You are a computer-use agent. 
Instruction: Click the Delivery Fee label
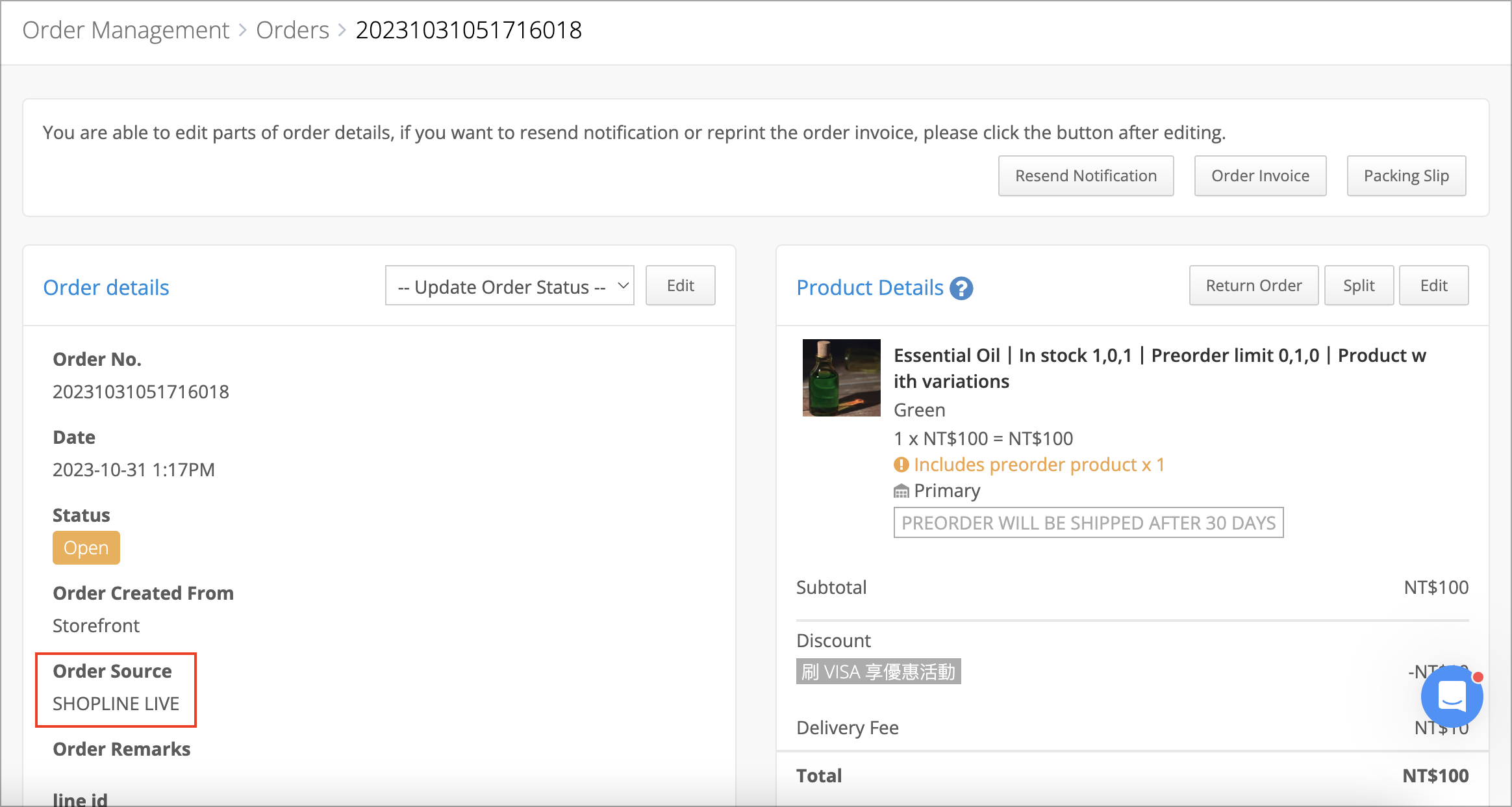tap(848, 728)
